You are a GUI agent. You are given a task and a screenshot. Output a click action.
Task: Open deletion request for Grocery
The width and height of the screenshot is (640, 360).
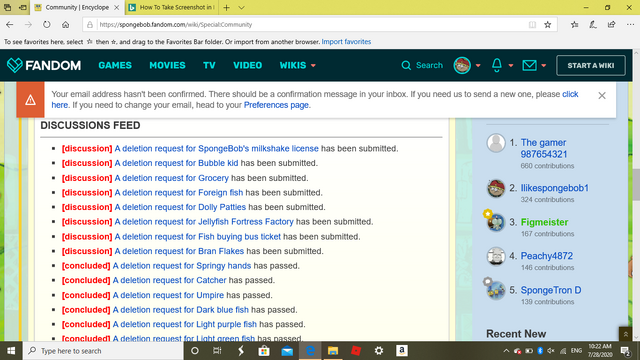[x=171, y=178]
